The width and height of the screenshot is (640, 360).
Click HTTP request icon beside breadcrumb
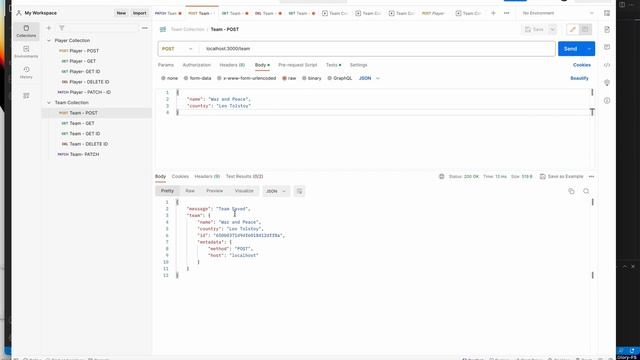click(163, 29)
